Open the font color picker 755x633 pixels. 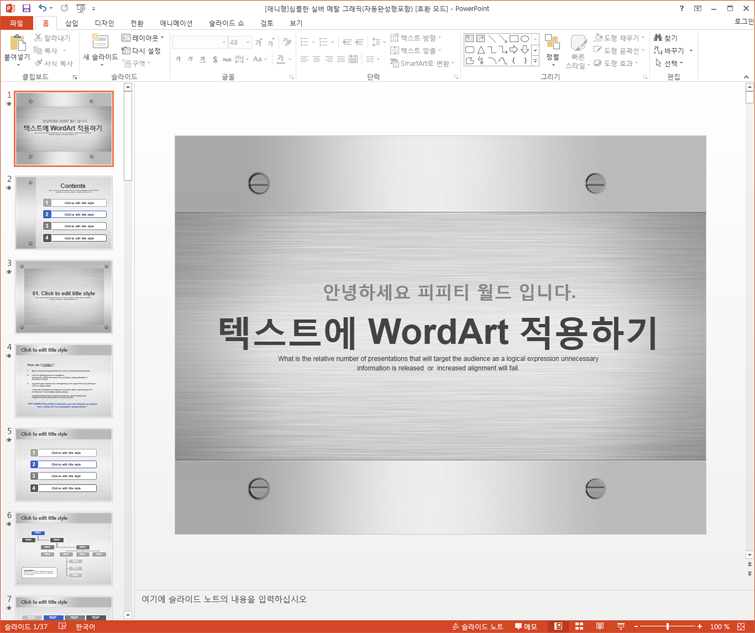pyautogui.click(x=284, y=59)
